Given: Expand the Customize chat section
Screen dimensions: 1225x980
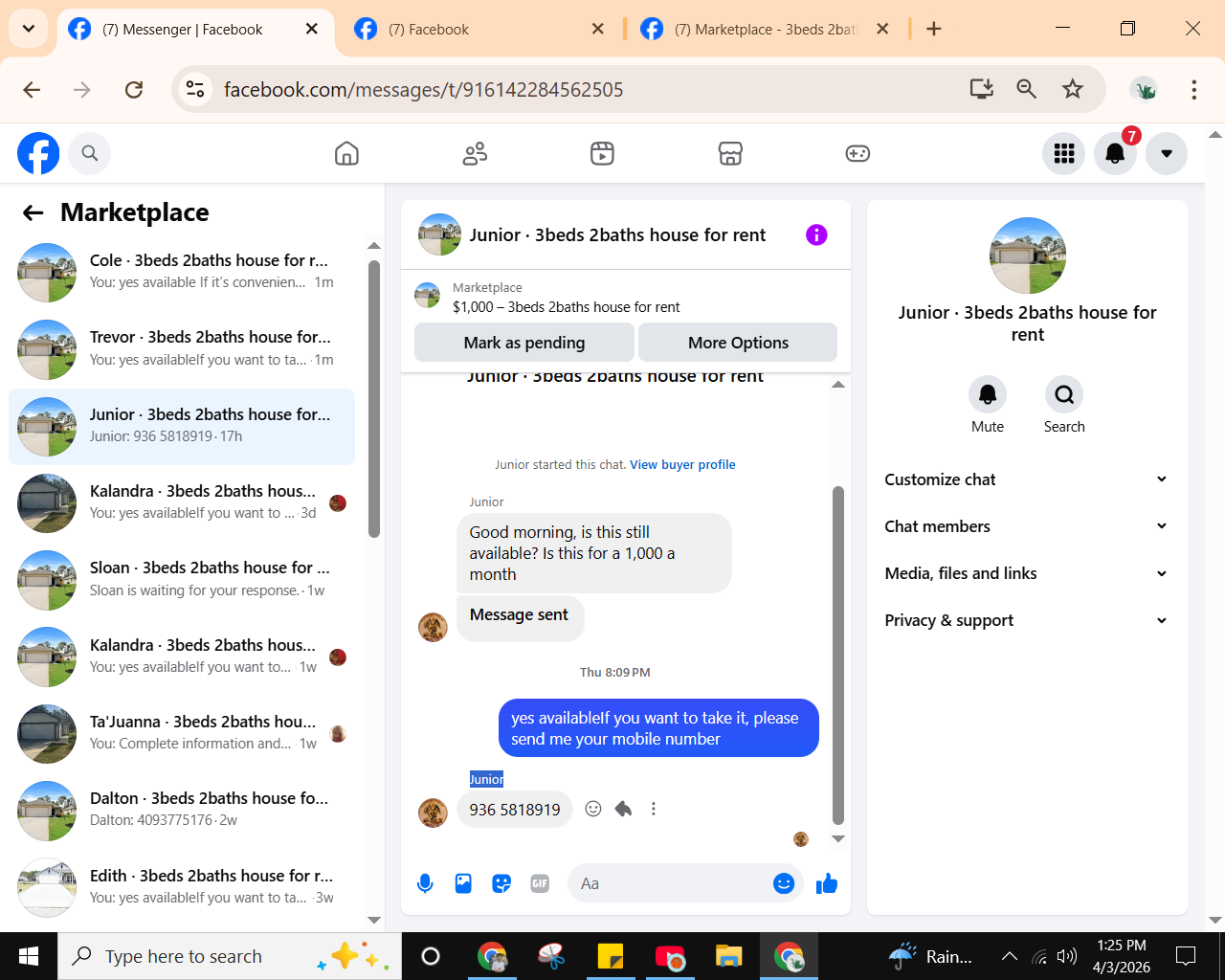Looking at the screenshot, I should (x=1027, y=479).
